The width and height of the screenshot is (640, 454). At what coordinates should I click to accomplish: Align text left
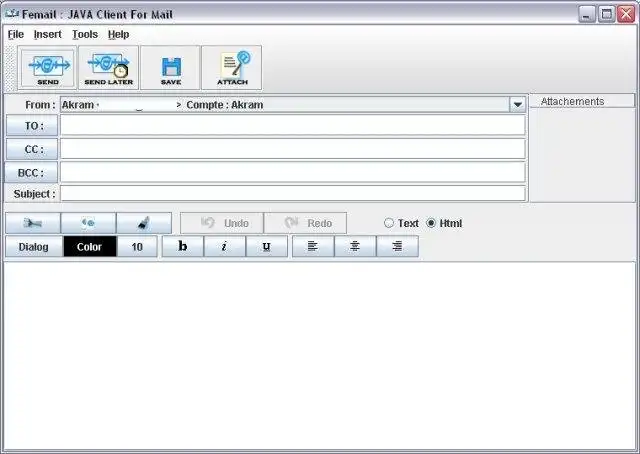pyautogui.click(x=313, y=246)
